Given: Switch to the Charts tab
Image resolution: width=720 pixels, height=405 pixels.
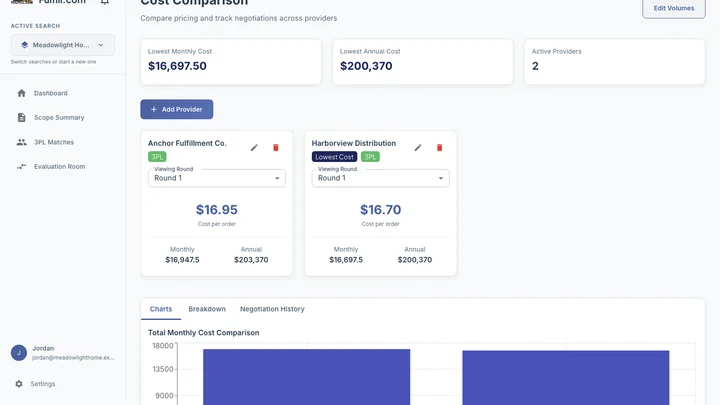Looking at the screenshot, I should (161, 309).
